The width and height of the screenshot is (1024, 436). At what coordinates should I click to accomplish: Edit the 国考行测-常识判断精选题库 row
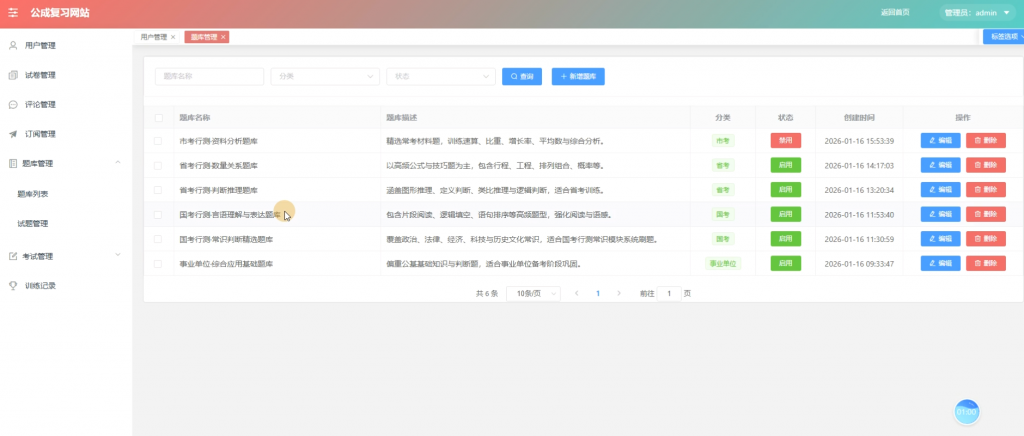click(x=940, y=239)
